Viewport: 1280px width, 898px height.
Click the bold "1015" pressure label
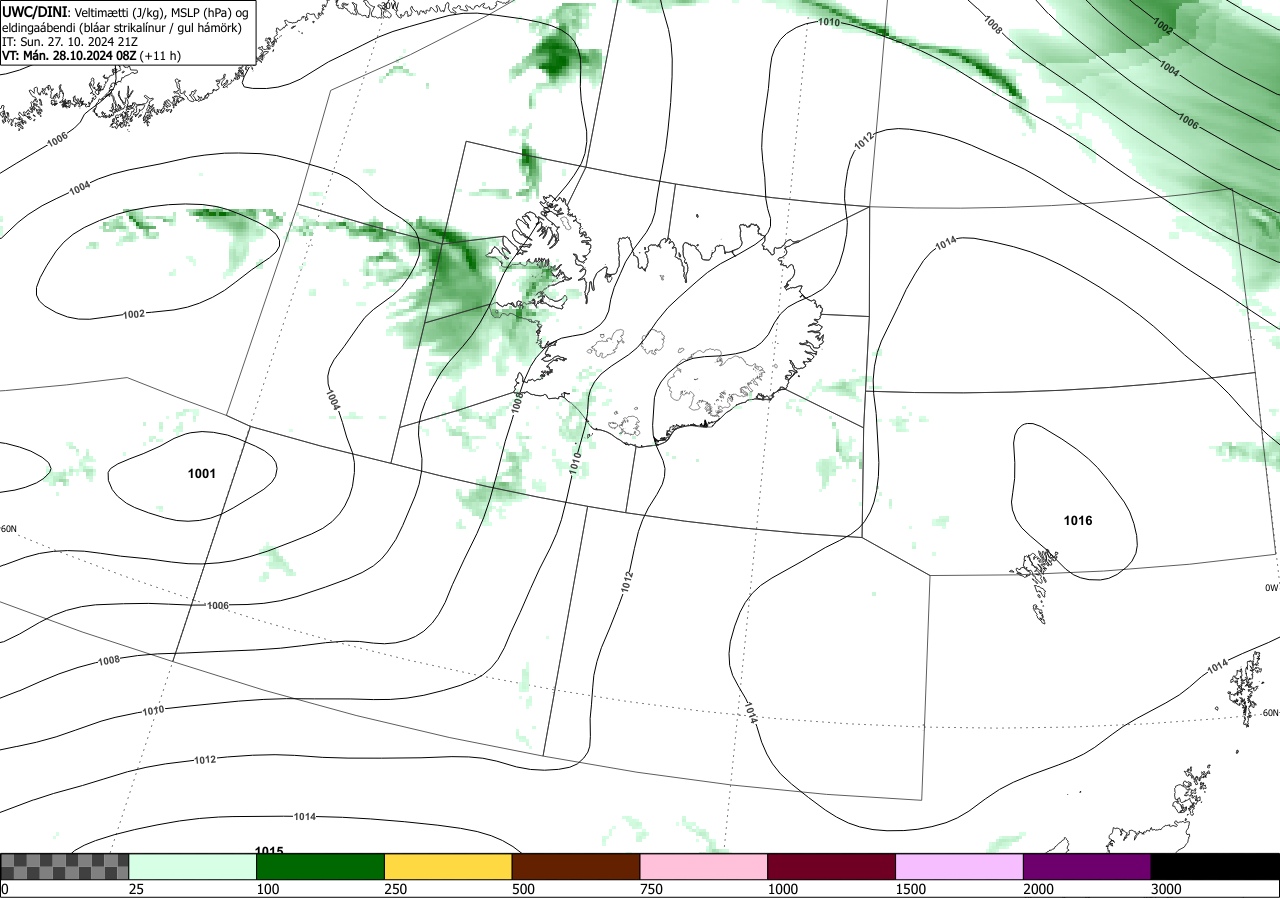click(269, 851)
